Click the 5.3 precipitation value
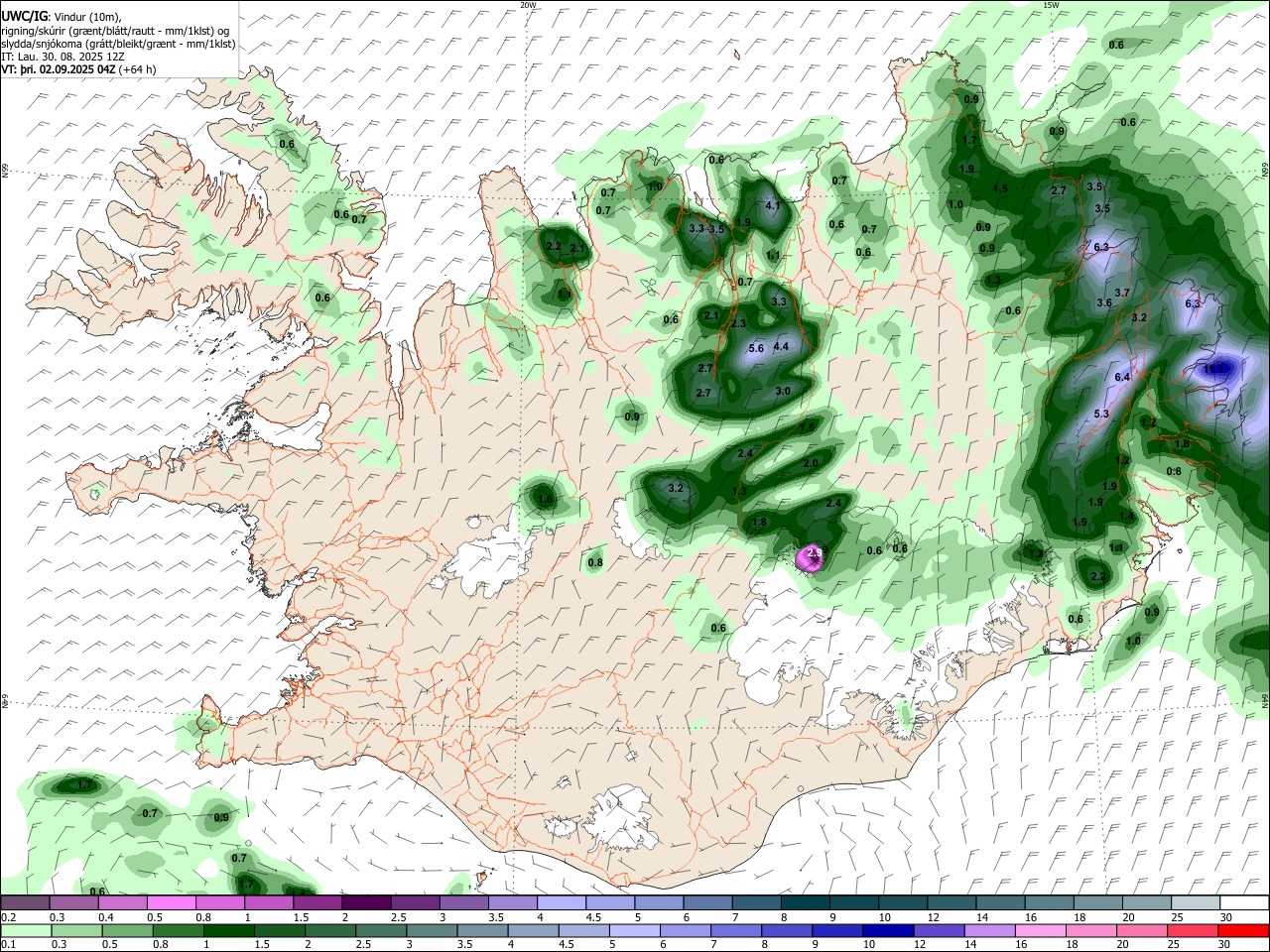Screen dimensions: 1270x952 pos(1100,415)
